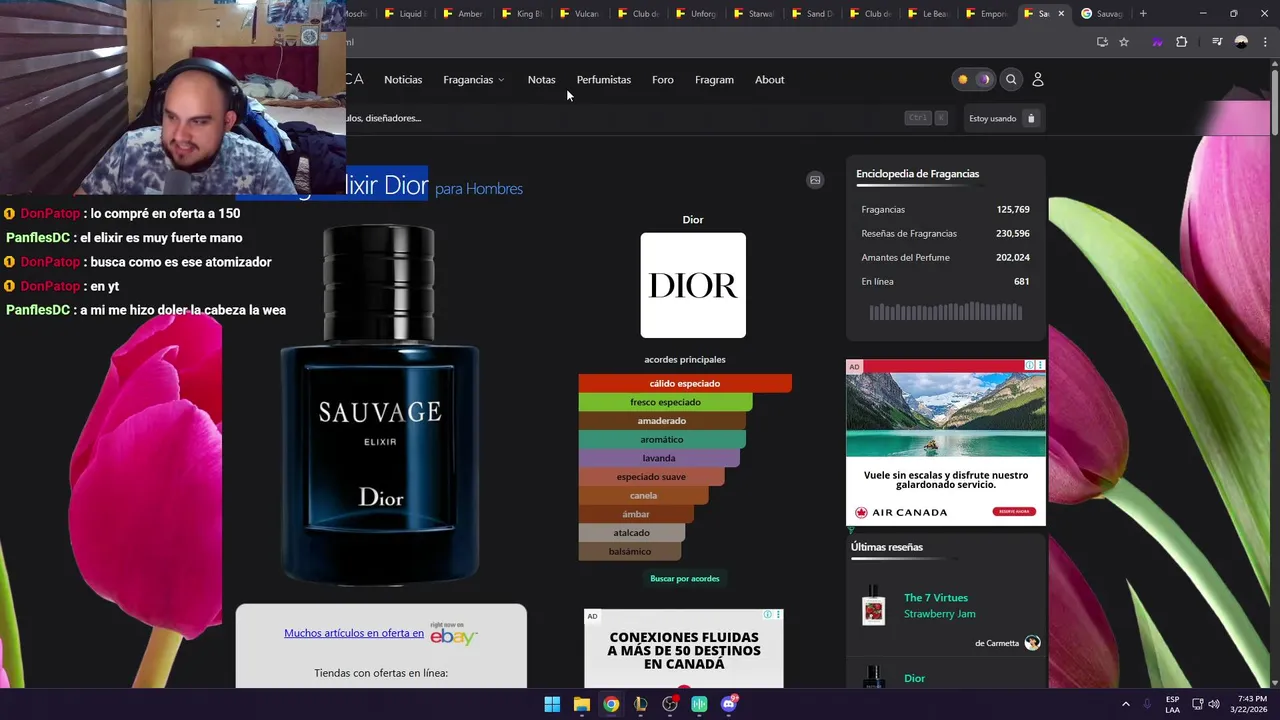Open the site search magnifier icon
1280x720 pixels.
tap(1011, 79)
